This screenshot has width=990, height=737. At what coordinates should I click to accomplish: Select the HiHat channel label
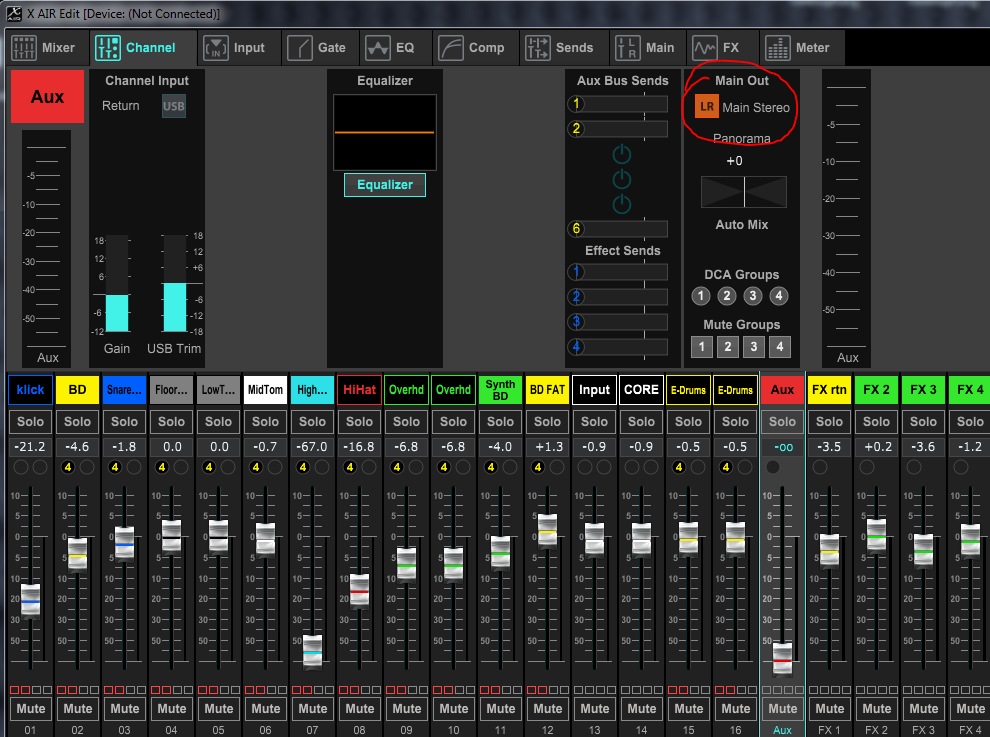coord(359,390)
